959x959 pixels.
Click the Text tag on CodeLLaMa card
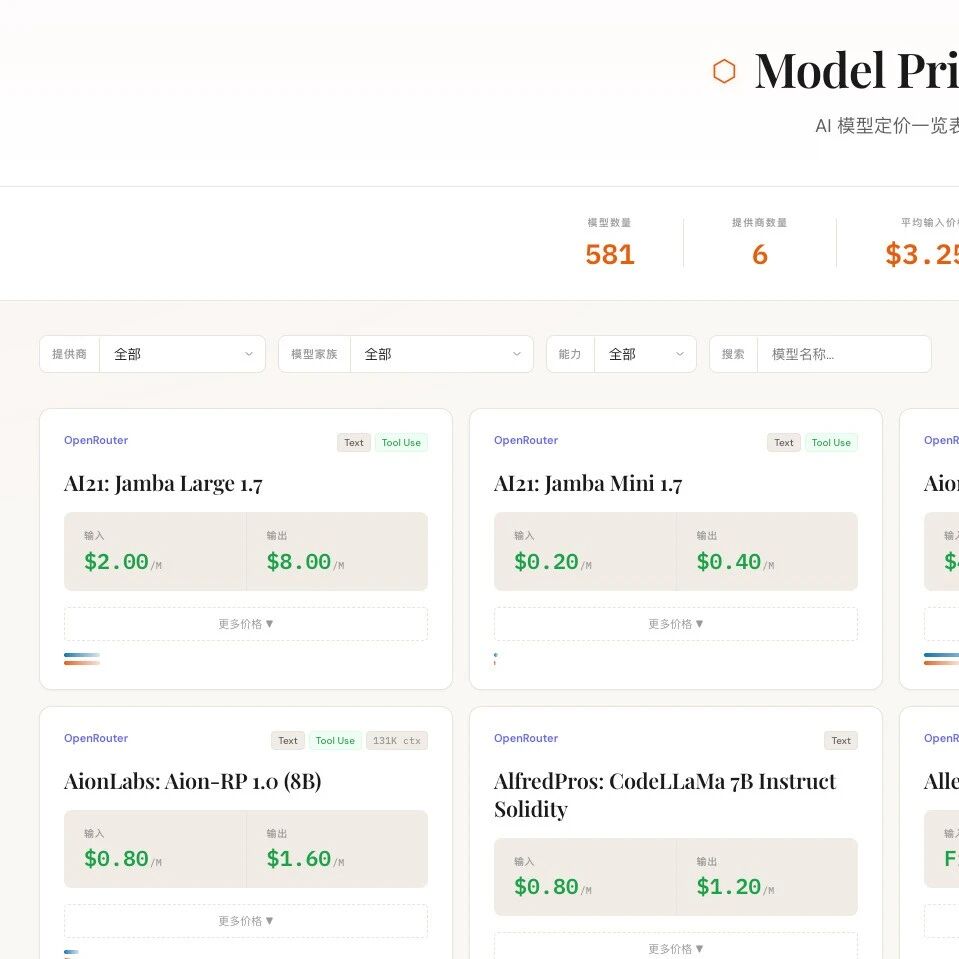pyautogui.click(x=841, y=741)
